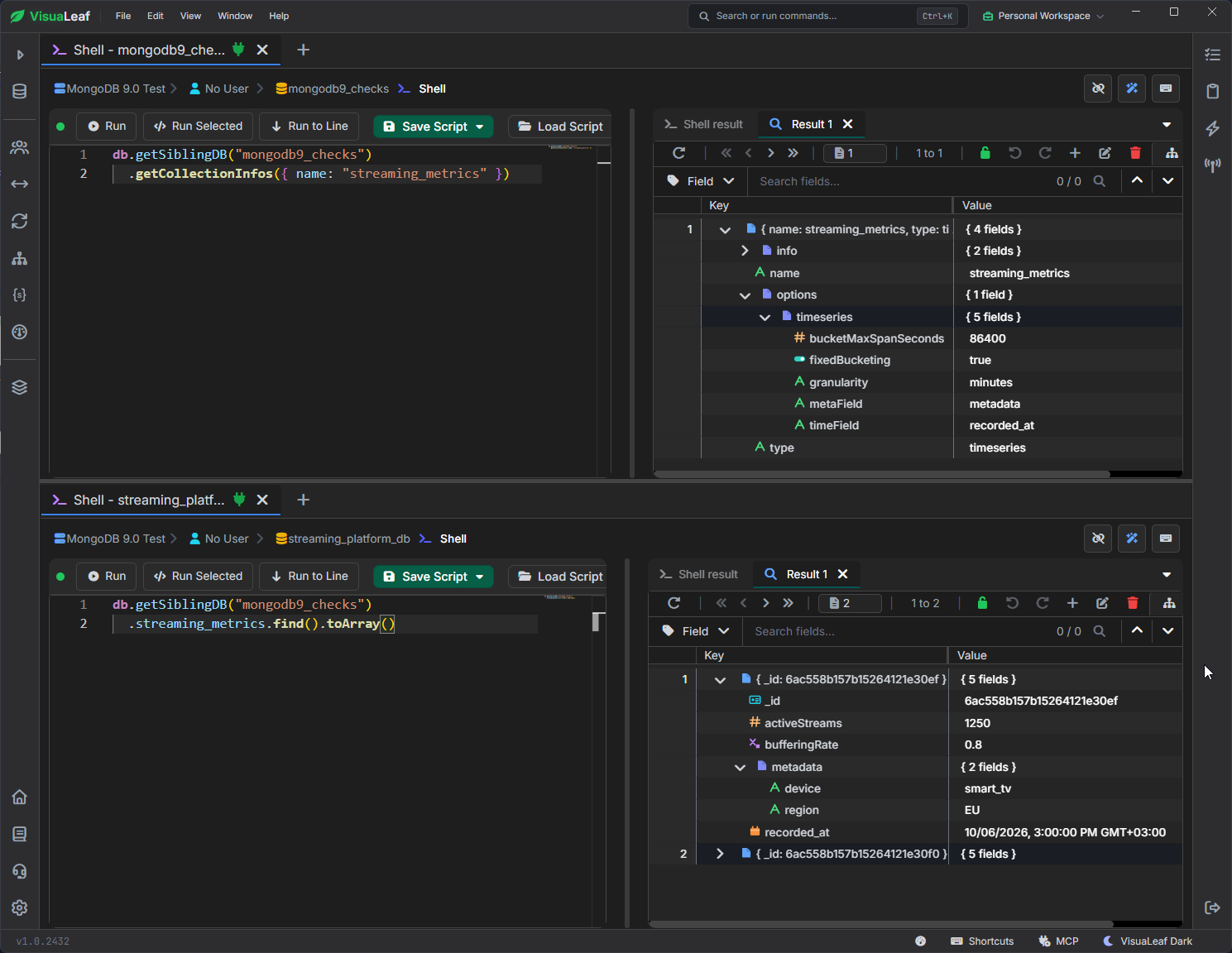Go to next page in lower result toolbar

[x=765, y=603]
